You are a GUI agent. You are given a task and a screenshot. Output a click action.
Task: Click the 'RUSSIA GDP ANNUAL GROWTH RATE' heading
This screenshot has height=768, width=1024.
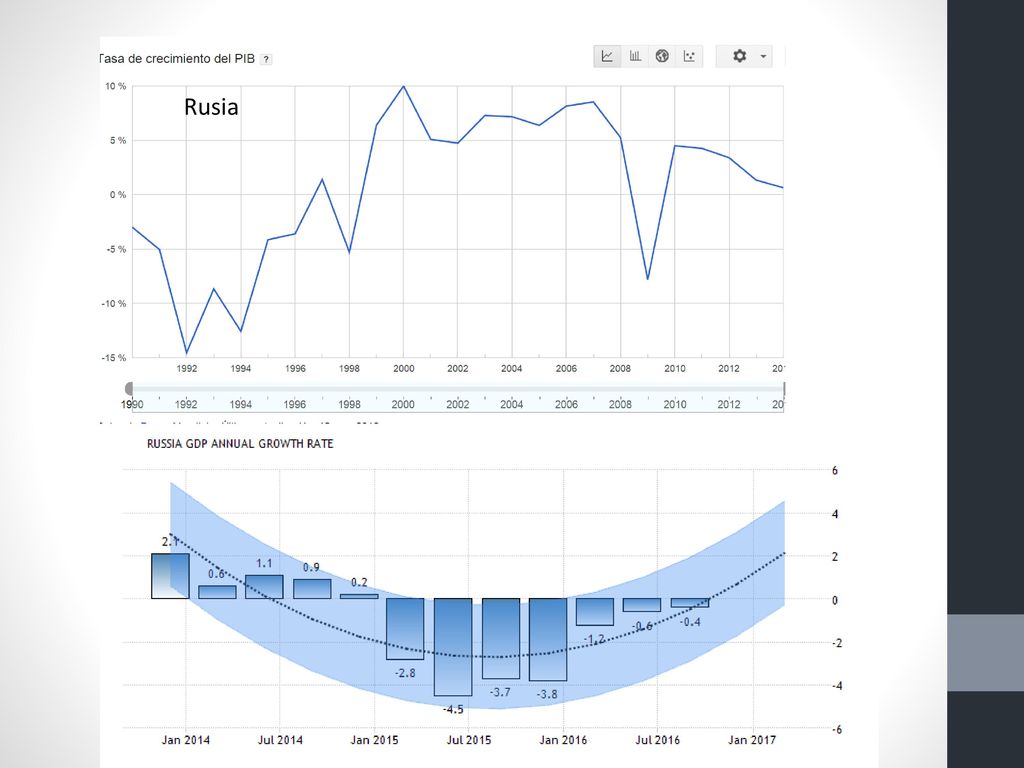[240, 444]
